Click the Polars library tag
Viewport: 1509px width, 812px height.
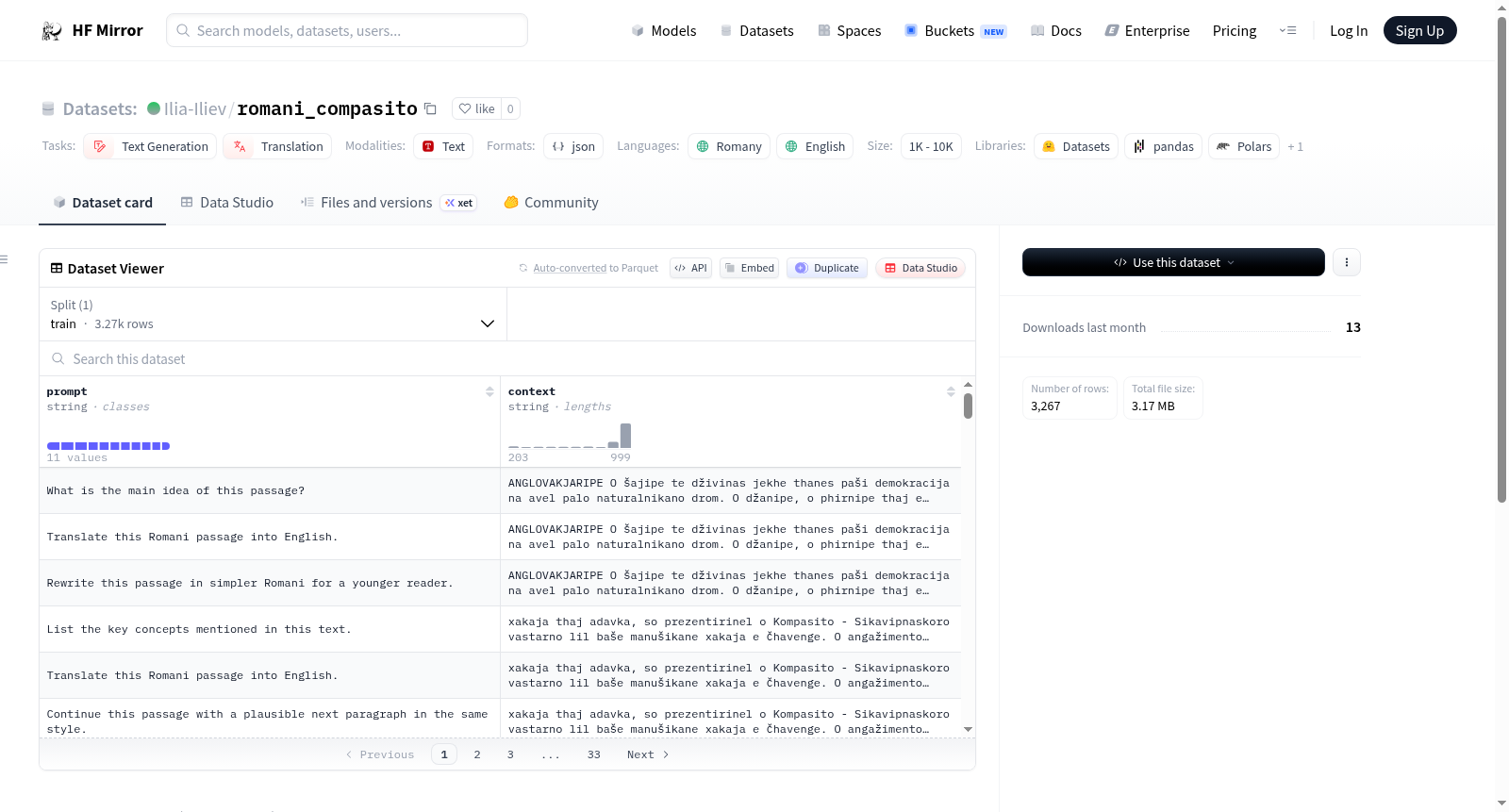click(1244, 146)
